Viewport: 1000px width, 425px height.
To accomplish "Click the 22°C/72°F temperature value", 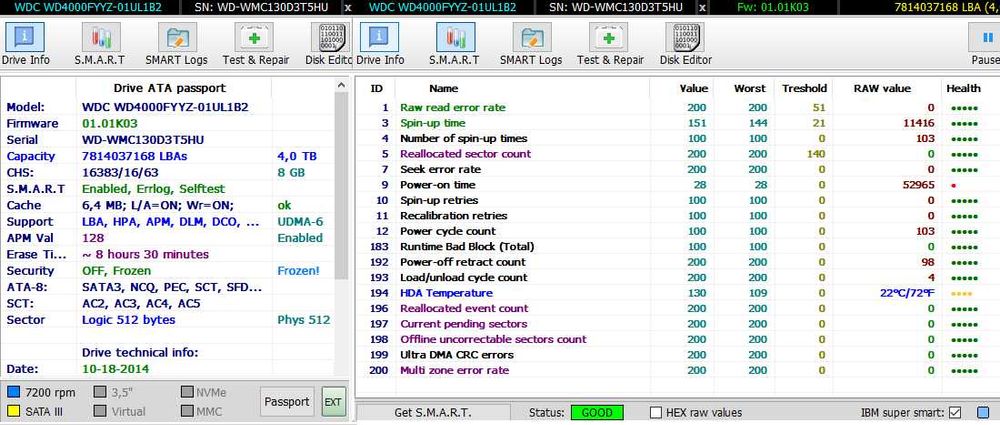I will (x=908, y=293).
